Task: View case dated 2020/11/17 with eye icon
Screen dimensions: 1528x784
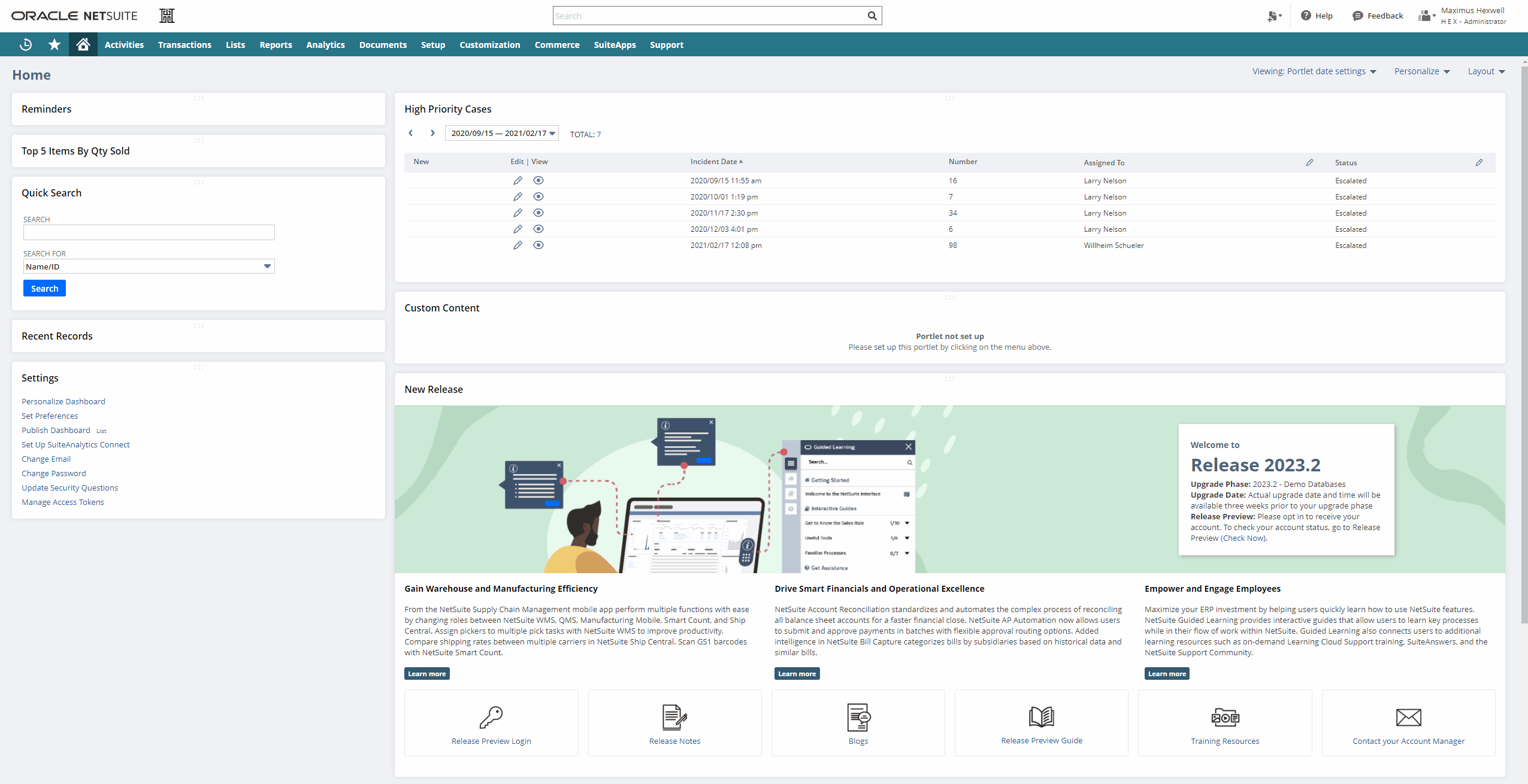Action: pyautogui.click(x=538, y=213)
